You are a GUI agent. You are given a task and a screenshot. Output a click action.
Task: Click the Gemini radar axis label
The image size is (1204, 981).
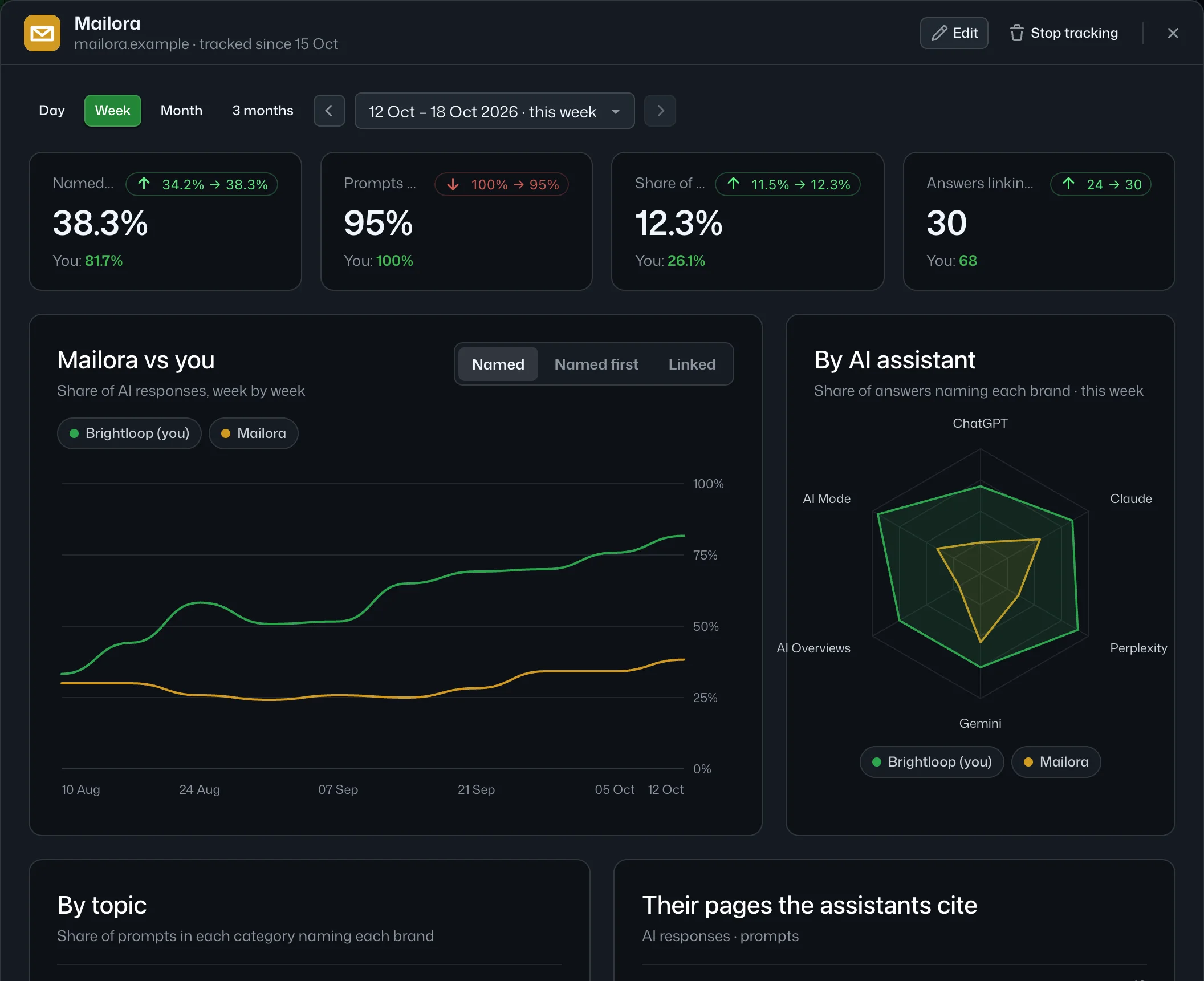point(981,723)
